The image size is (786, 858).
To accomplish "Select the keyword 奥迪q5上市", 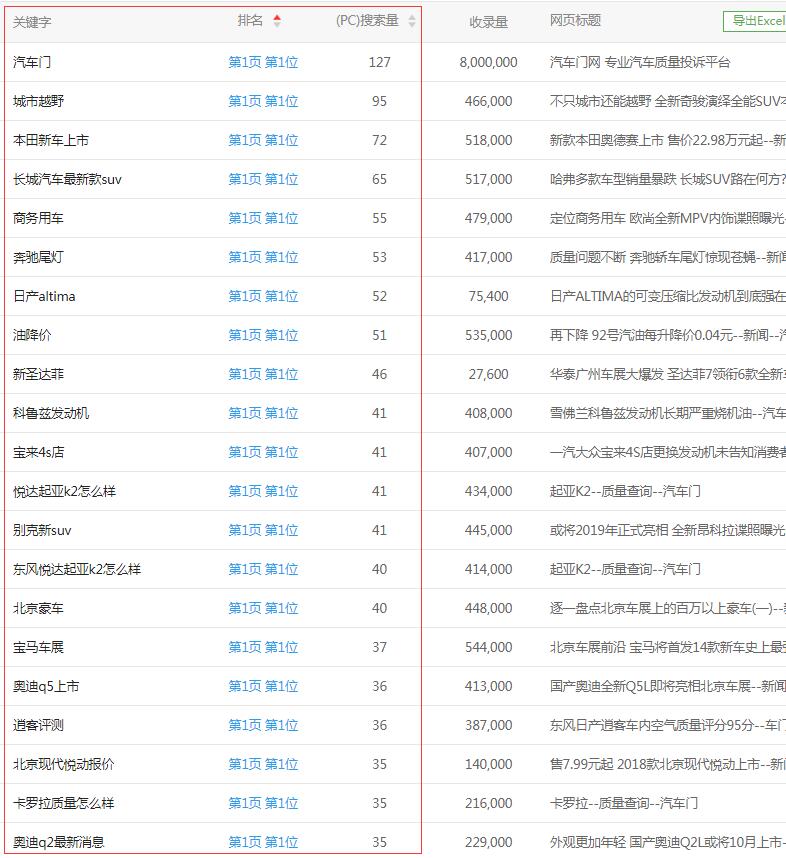I will 46,686.
